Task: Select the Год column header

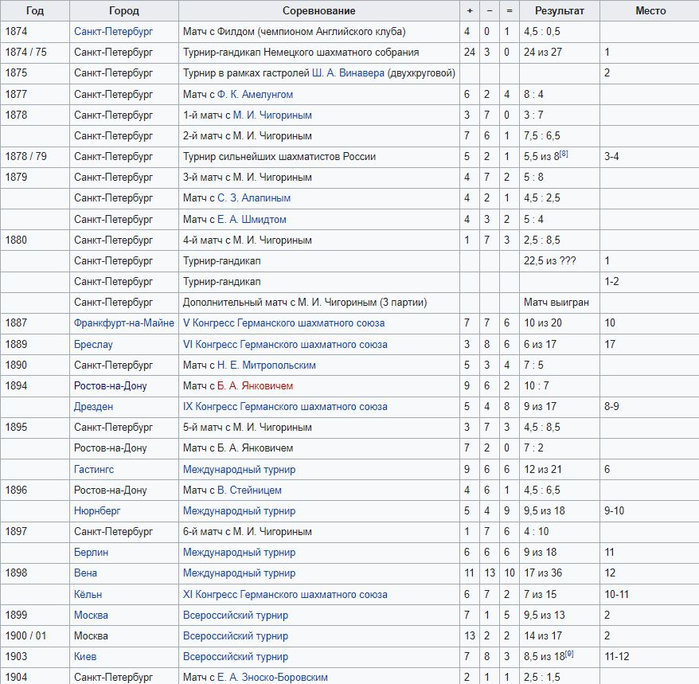Action: [35, 11]
